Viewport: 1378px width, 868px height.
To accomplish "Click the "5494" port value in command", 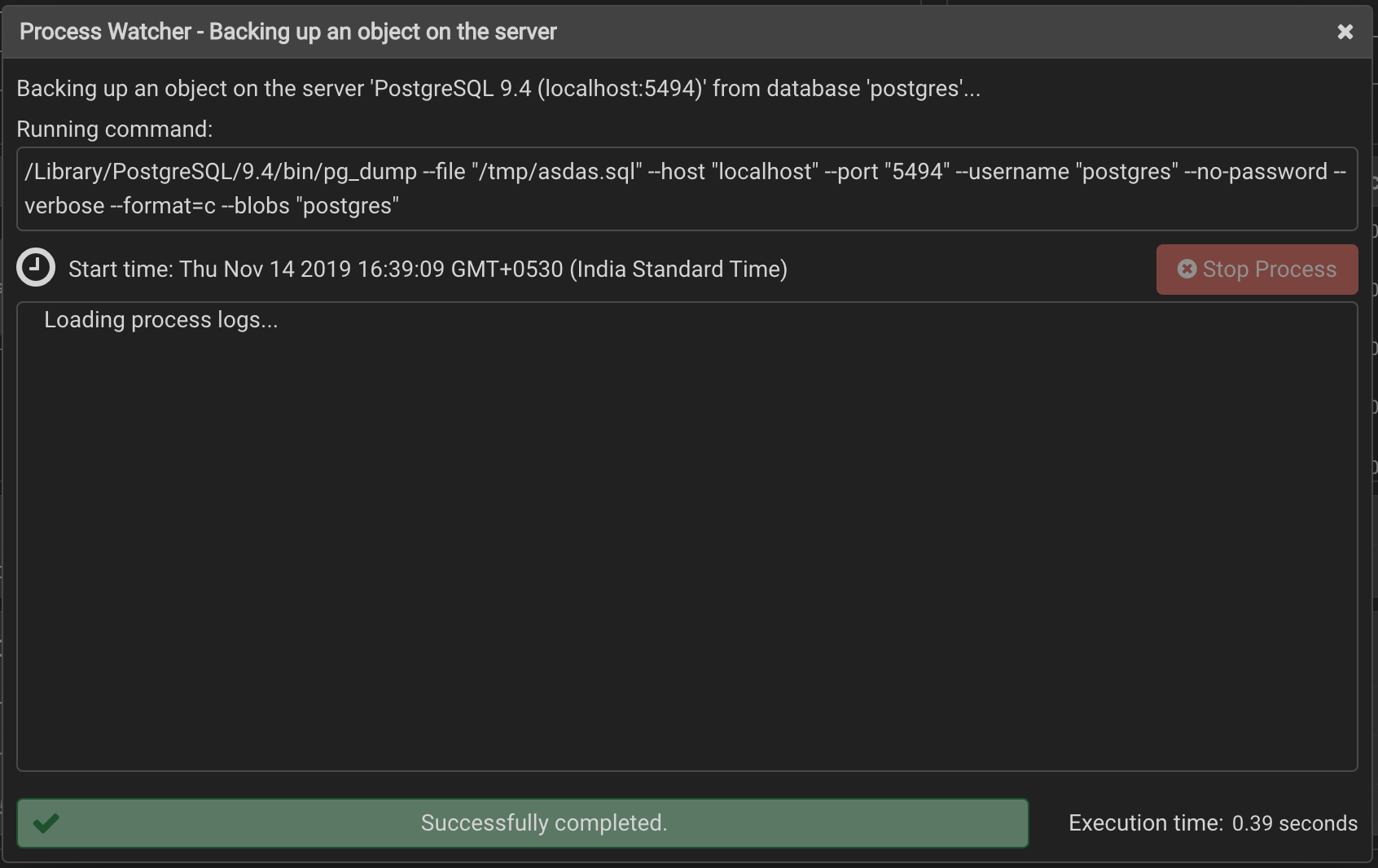I will pos(917,172).
